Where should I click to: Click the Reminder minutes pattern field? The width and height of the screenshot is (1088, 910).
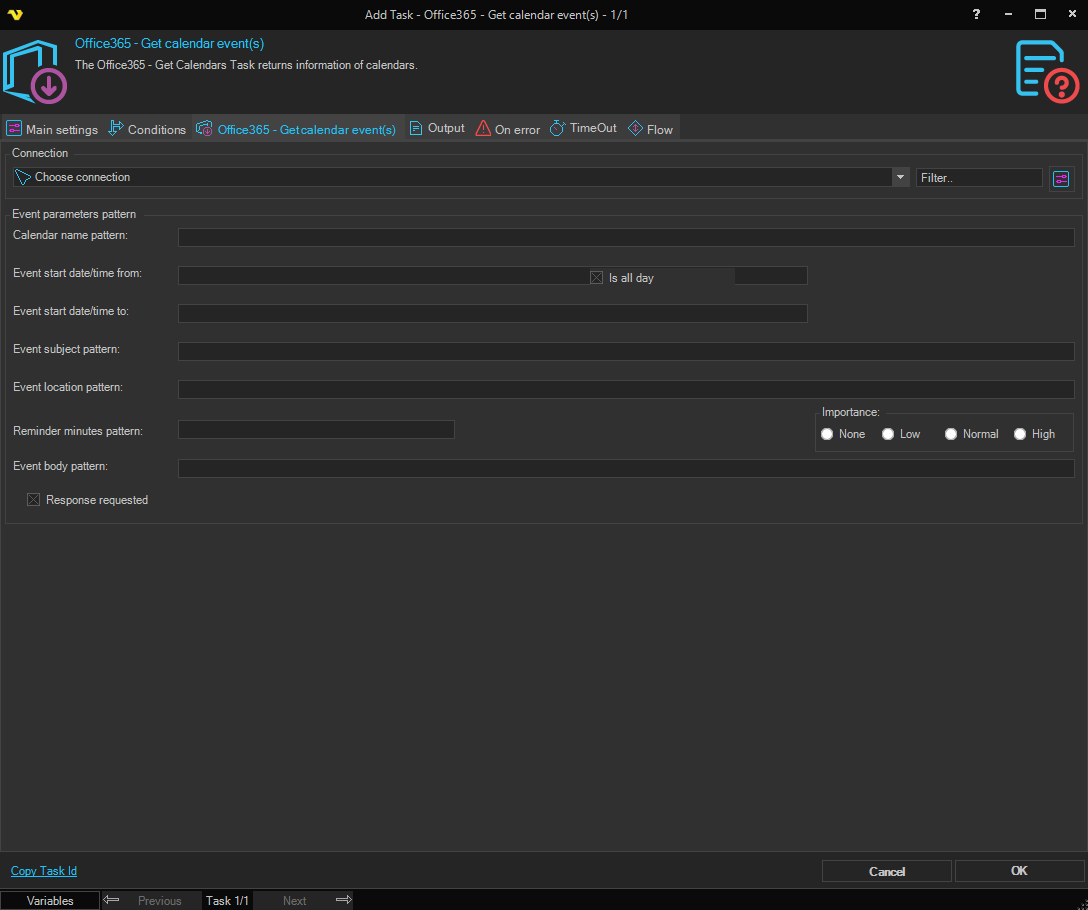click(x=316, y=430)
